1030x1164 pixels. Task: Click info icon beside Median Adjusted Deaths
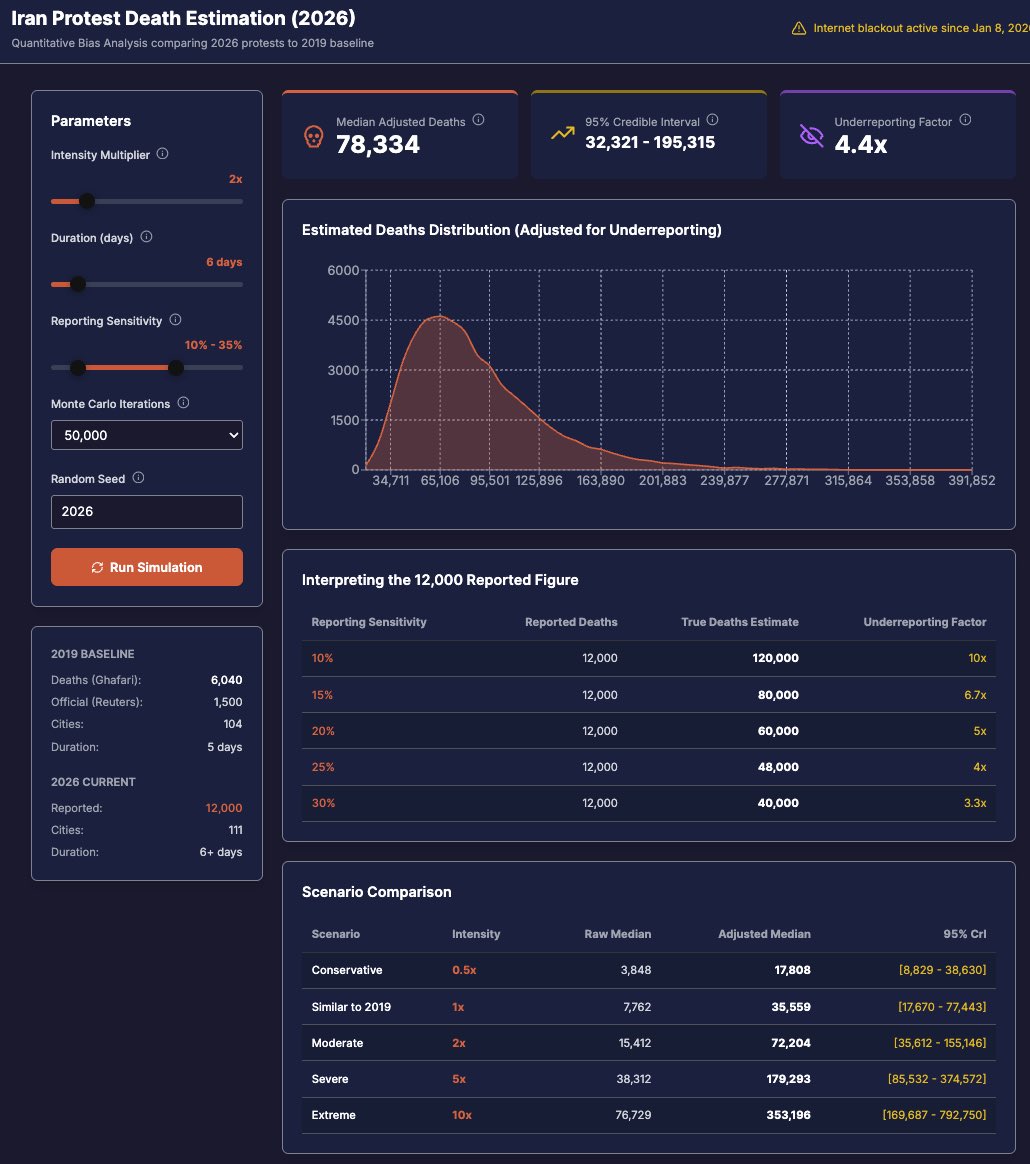coord(478,120)
